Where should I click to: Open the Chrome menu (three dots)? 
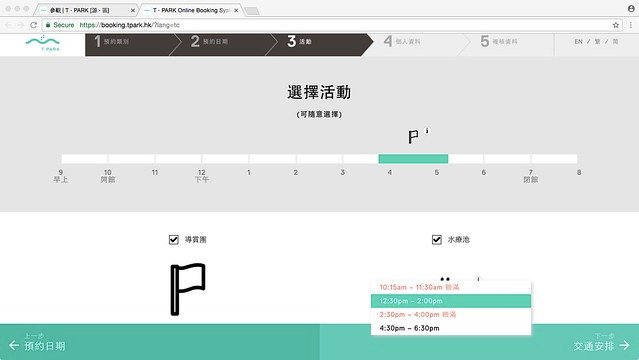630,25
